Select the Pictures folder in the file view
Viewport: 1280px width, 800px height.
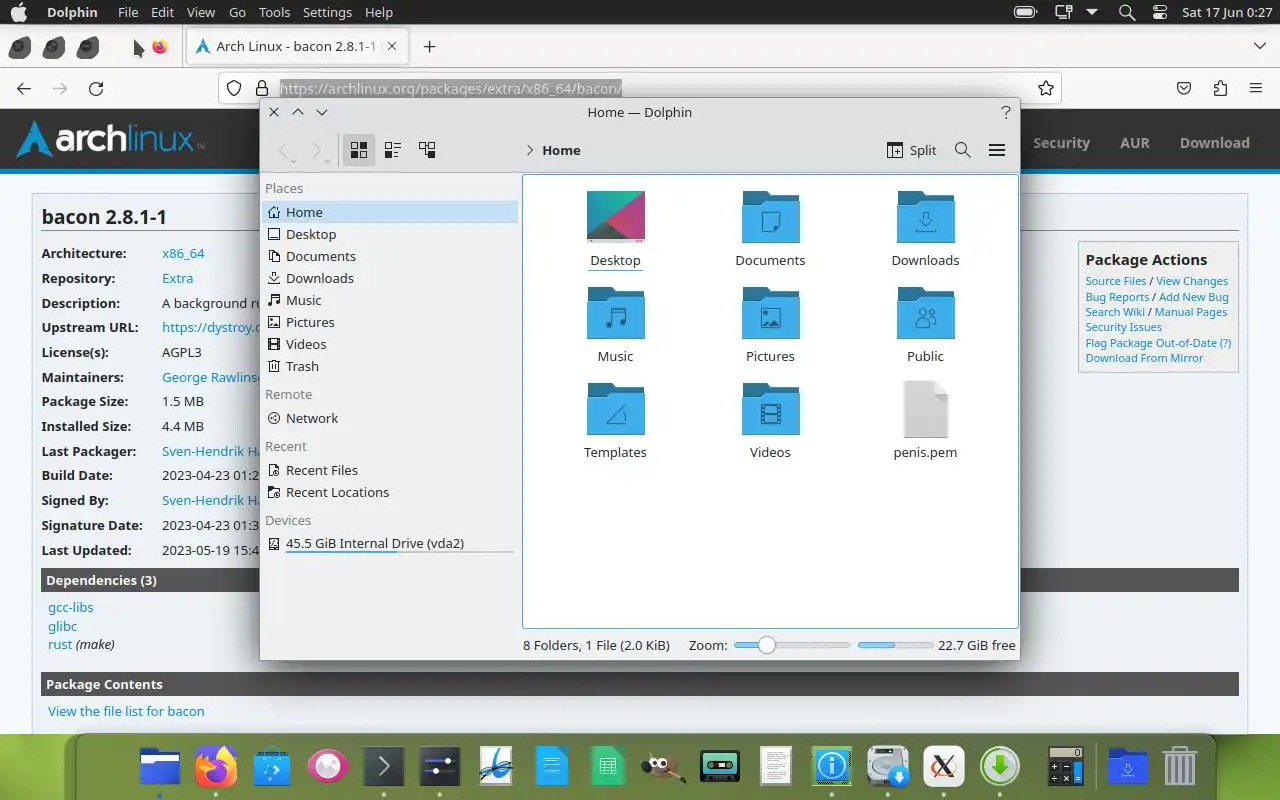pyautogui.click(x=770, y=312)
